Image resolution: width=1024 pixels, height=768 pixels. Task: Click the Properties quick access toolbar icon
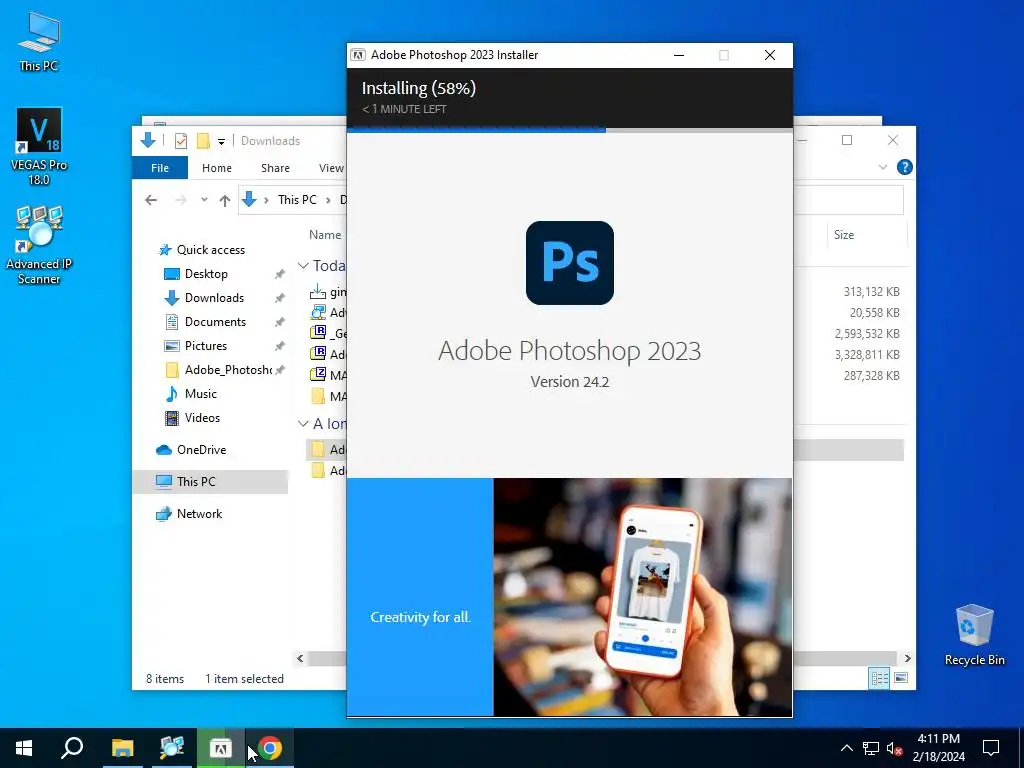coord(181,140)
